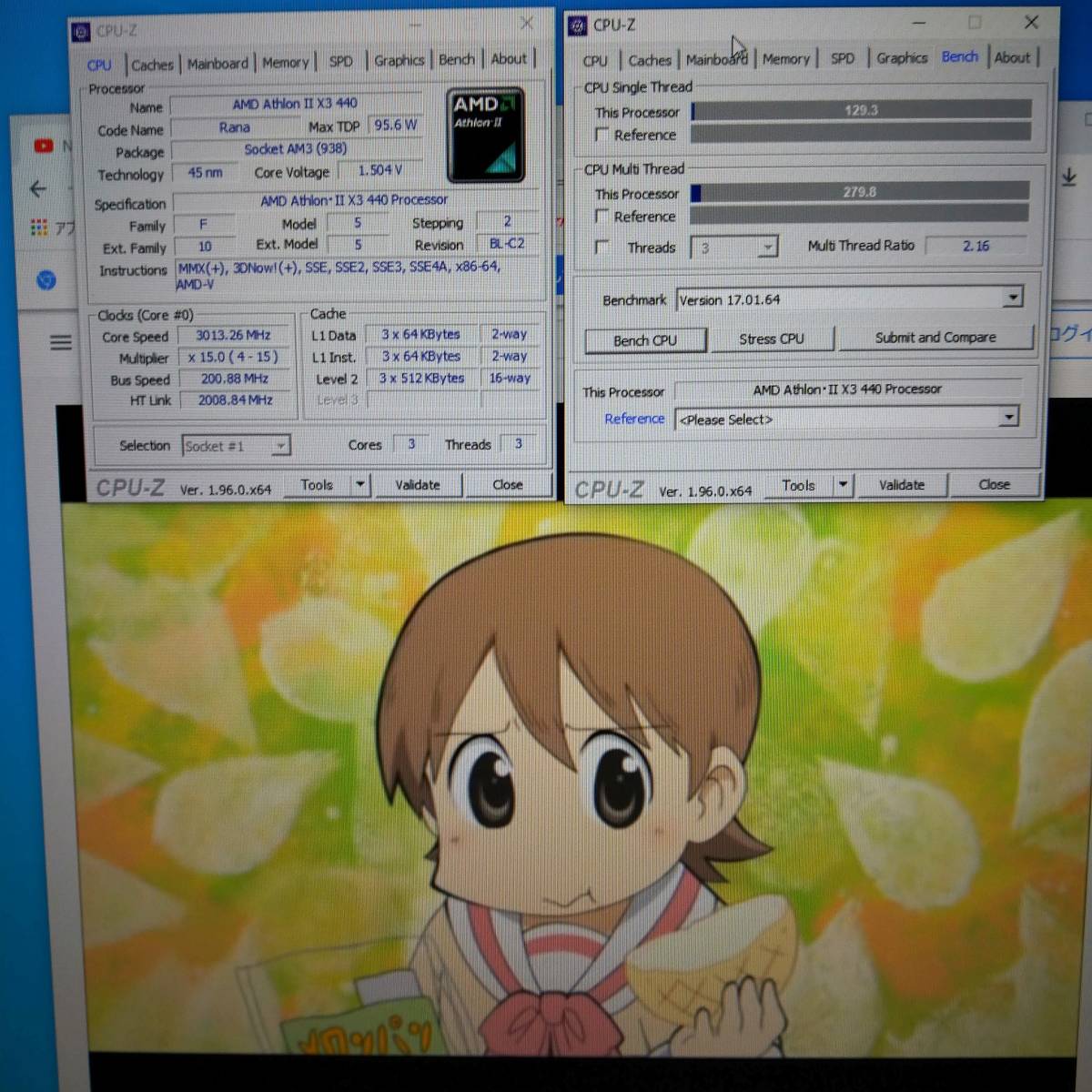Viewport: 1092px width, 1092px height.
Task: Click the Single Thread This Processor bar showing 129.3
Action: click(x=861, y=110)
